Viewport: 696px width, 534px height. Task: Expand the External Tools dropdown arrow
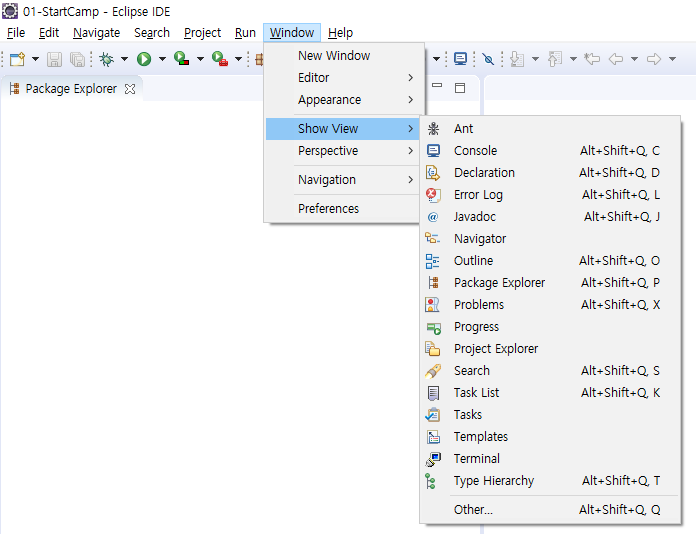tap(238, 59)
